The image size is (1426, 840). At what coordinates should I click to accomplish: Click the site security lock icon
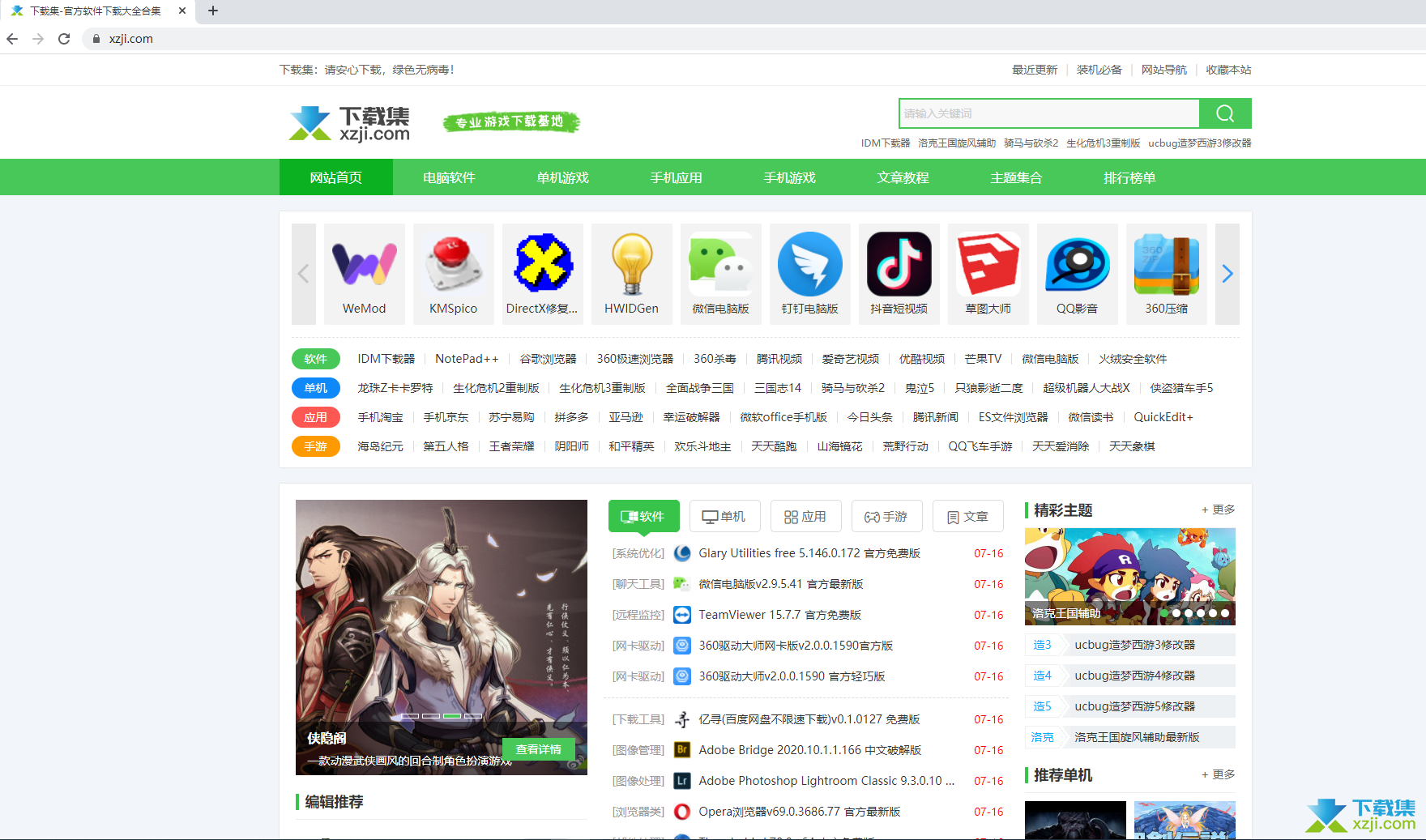(x=96, y=39)
